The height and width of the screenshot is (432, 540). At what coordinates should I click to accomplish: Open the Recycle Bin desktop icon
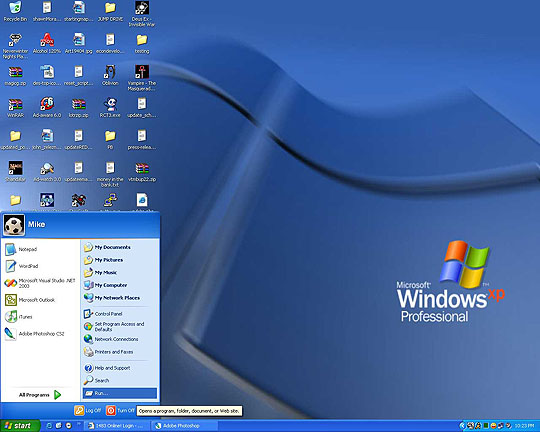tap(15, 11)
